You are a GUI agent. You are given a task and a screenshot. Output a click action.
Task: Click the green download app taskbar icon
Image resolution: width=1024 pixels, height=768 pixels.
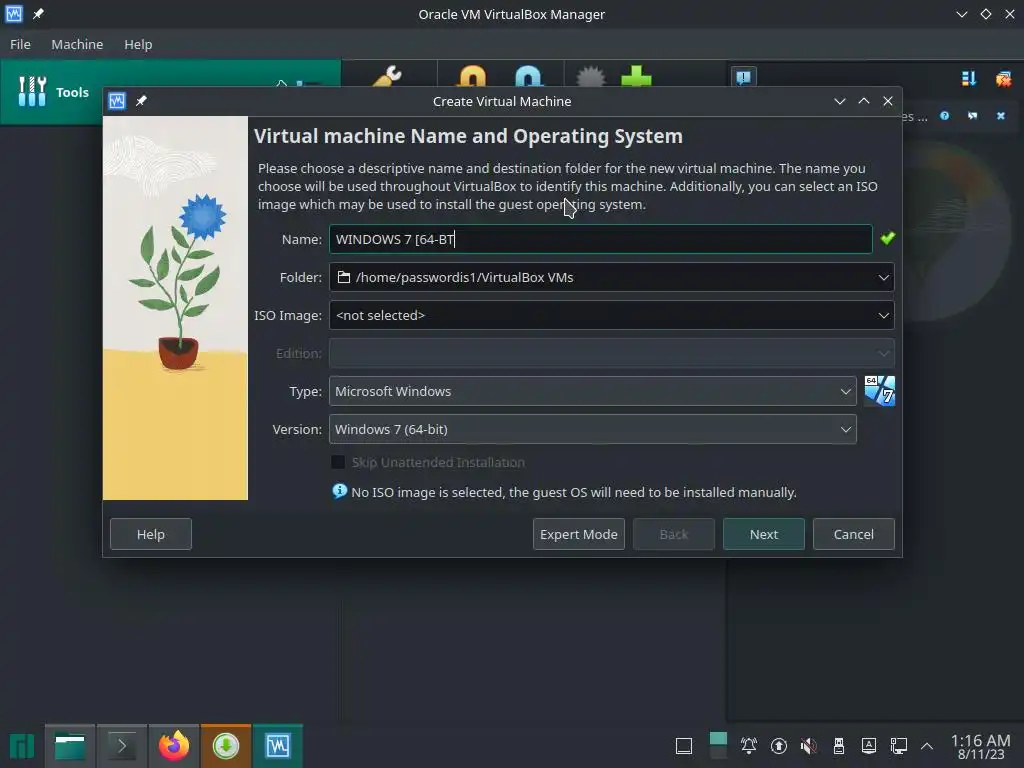225,746
